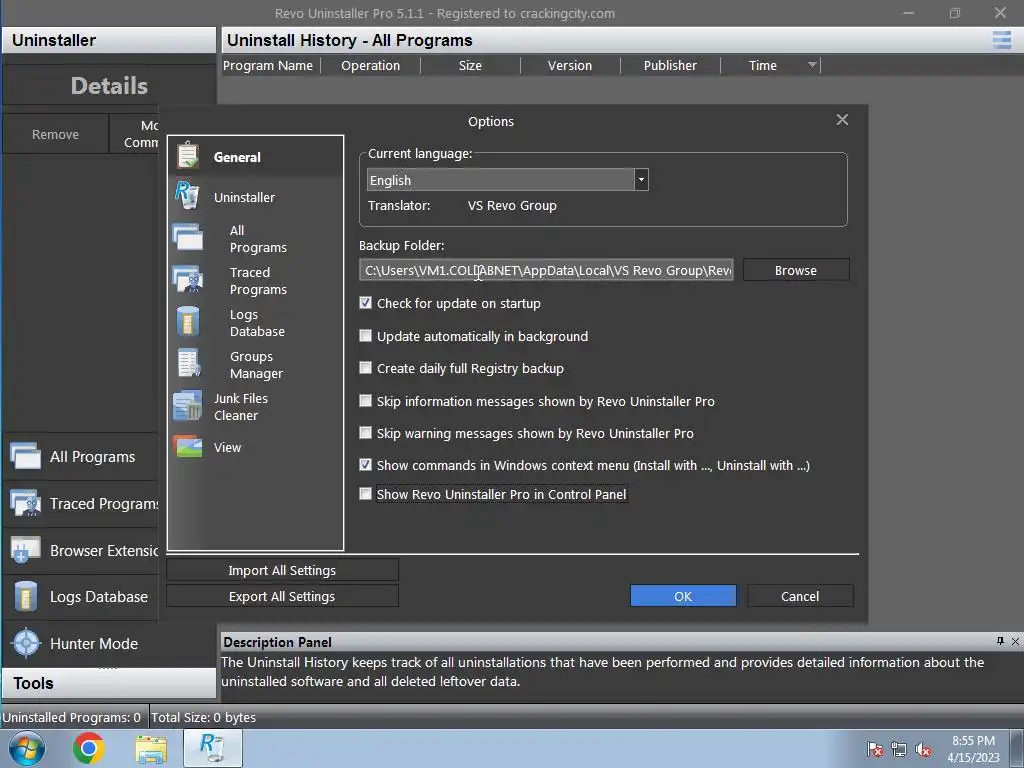The image size is (1024, 768).
Task: Click network tray icon
Action: pyautogui.click(x=899, y=750)
